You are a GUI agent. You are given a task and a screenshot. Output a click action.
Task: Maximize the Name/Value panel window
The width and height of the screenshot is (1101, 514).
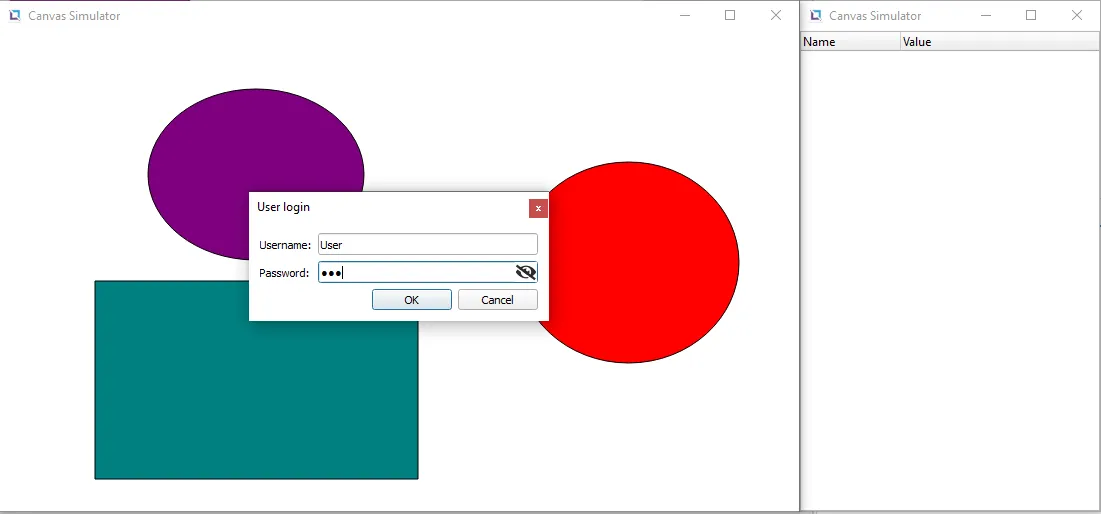pyautogui.click(x=1031, y=15)
